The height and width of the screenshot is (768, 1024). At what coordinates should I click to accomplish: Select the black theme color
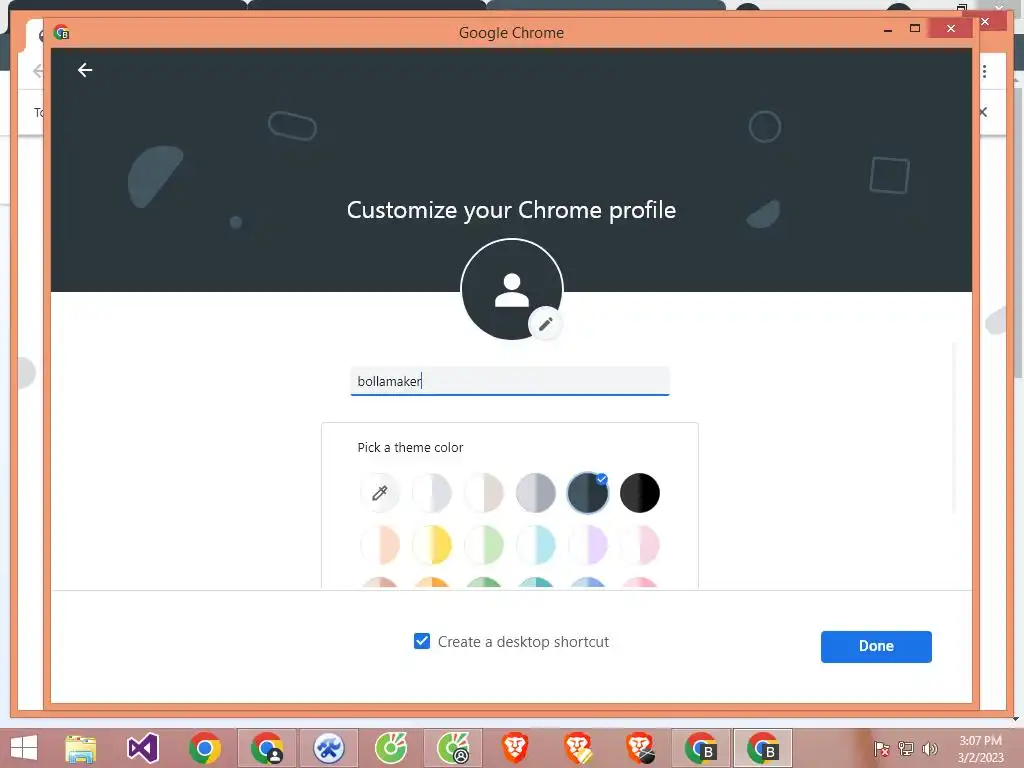(x=640, y=492)
